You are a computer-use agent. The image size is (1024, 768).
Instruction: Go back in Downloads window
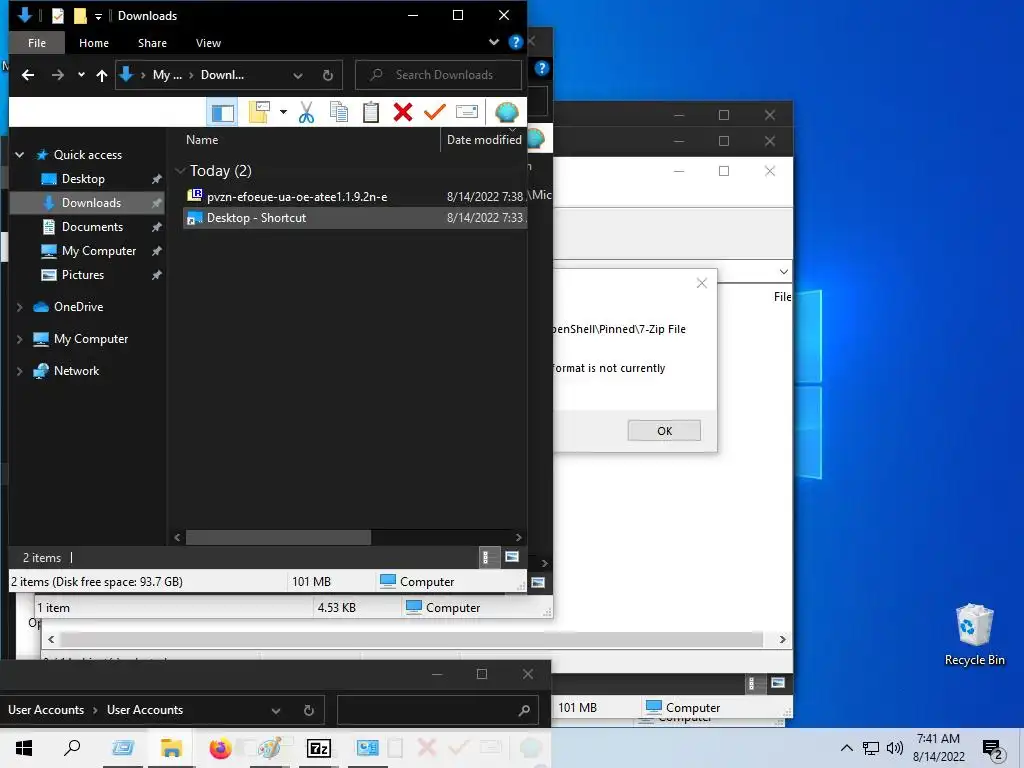click(x=27, y=75)
